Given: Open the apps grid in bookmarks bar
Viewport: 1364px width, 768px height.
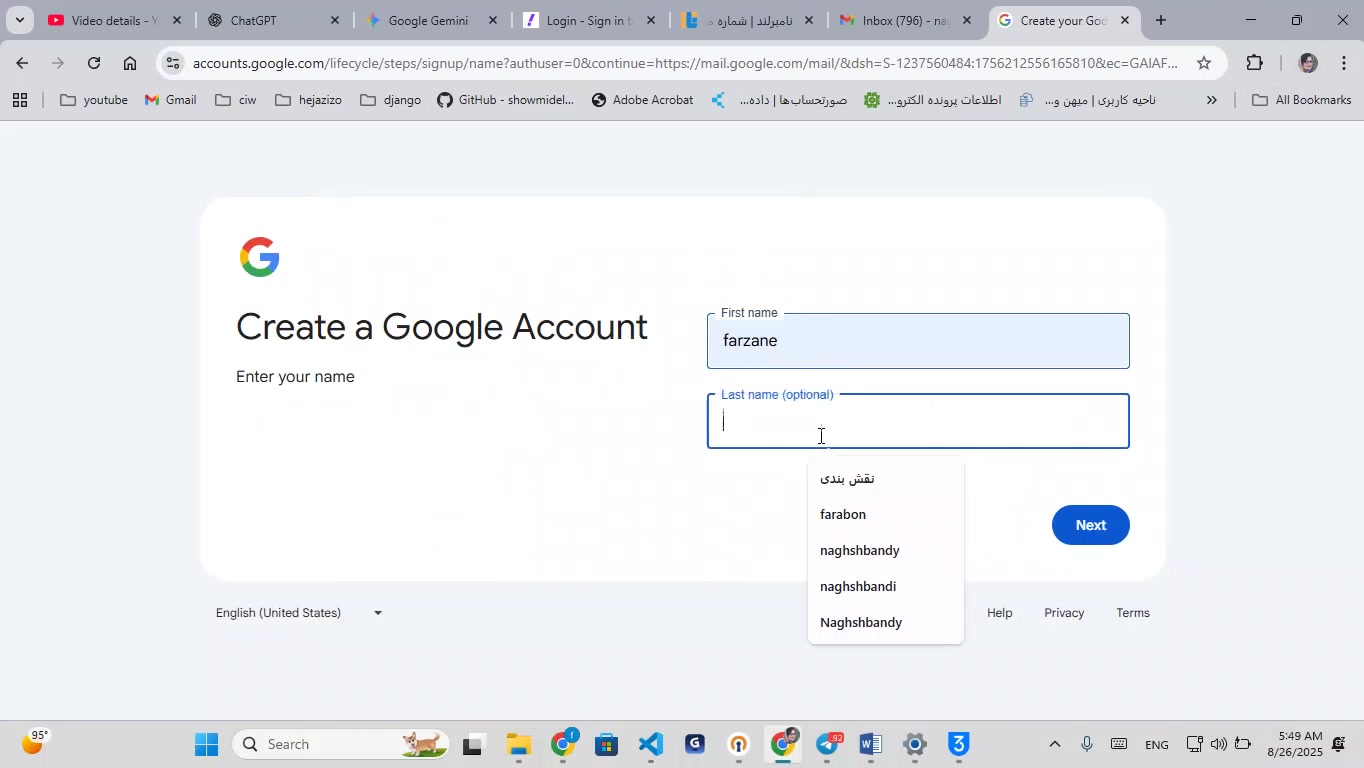Looking at the screenshot, I should [x=19, y=100].
